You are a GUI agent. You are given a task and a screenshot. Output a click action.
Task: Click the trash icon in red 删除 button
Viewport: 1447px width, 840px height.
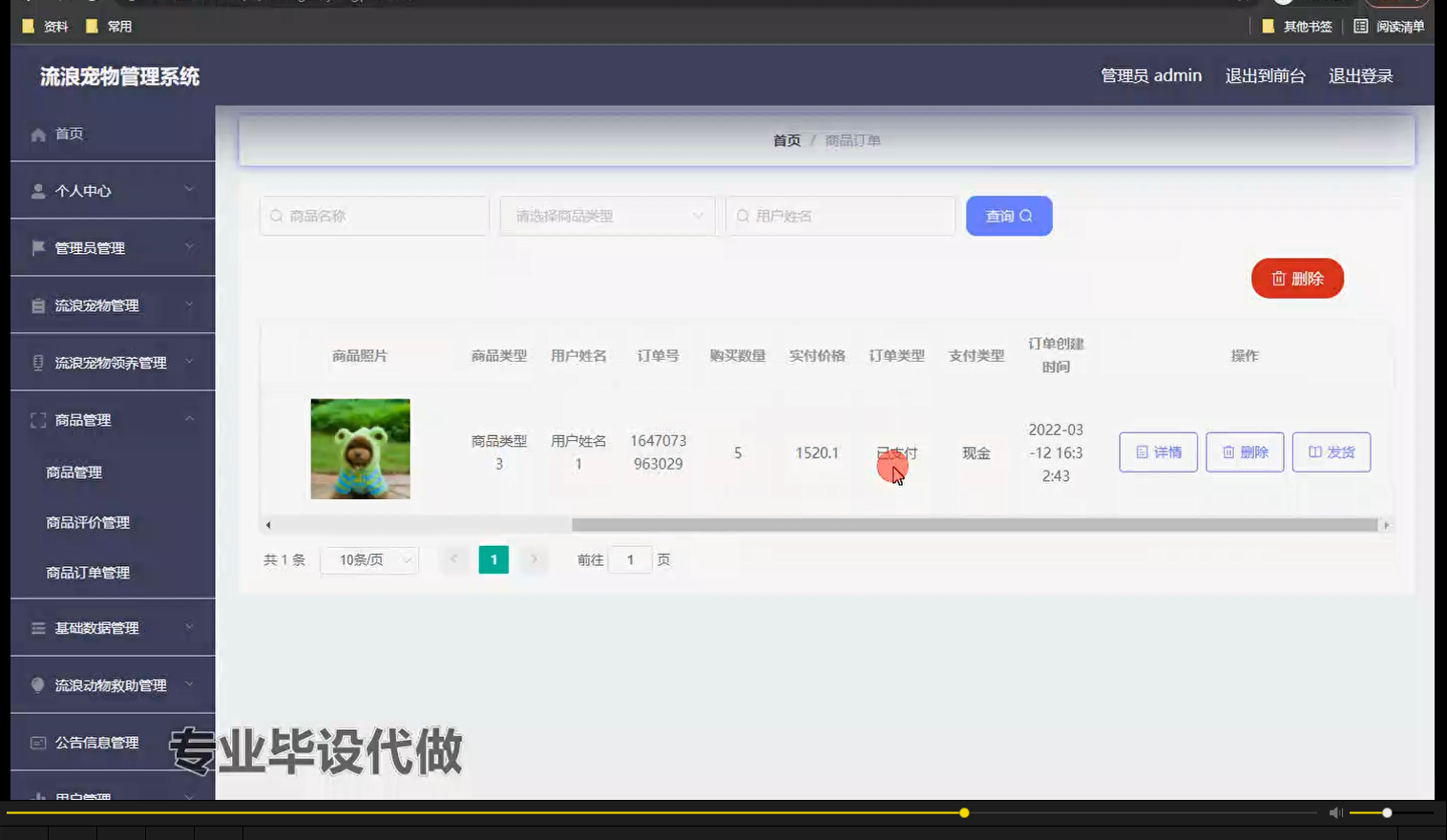pyautogui.click(x=1279, y=278)
